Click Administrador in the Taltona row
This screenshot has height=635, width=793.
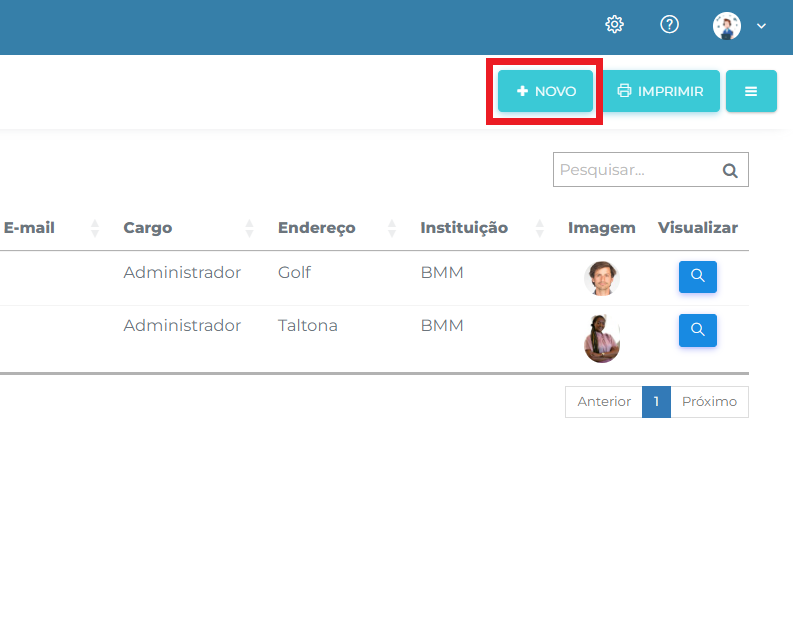[182, 326]
